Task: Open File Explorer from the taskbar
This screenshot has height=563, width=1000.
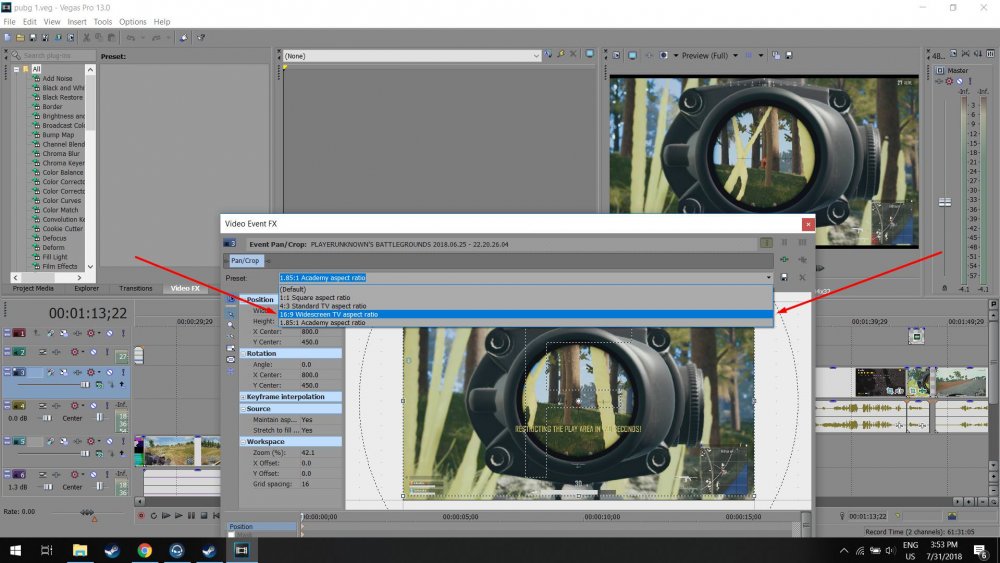Action: 80,550
